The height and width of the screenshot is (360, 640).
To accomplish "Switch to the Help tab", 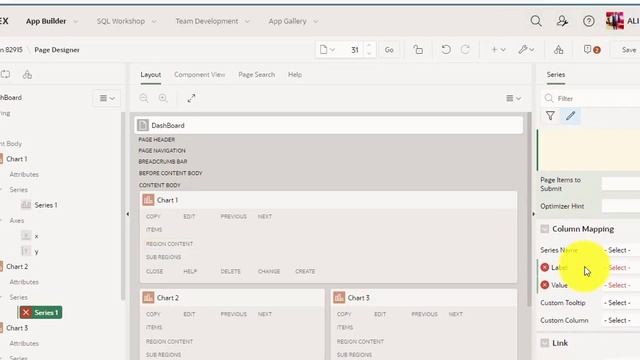I will 295,75.
